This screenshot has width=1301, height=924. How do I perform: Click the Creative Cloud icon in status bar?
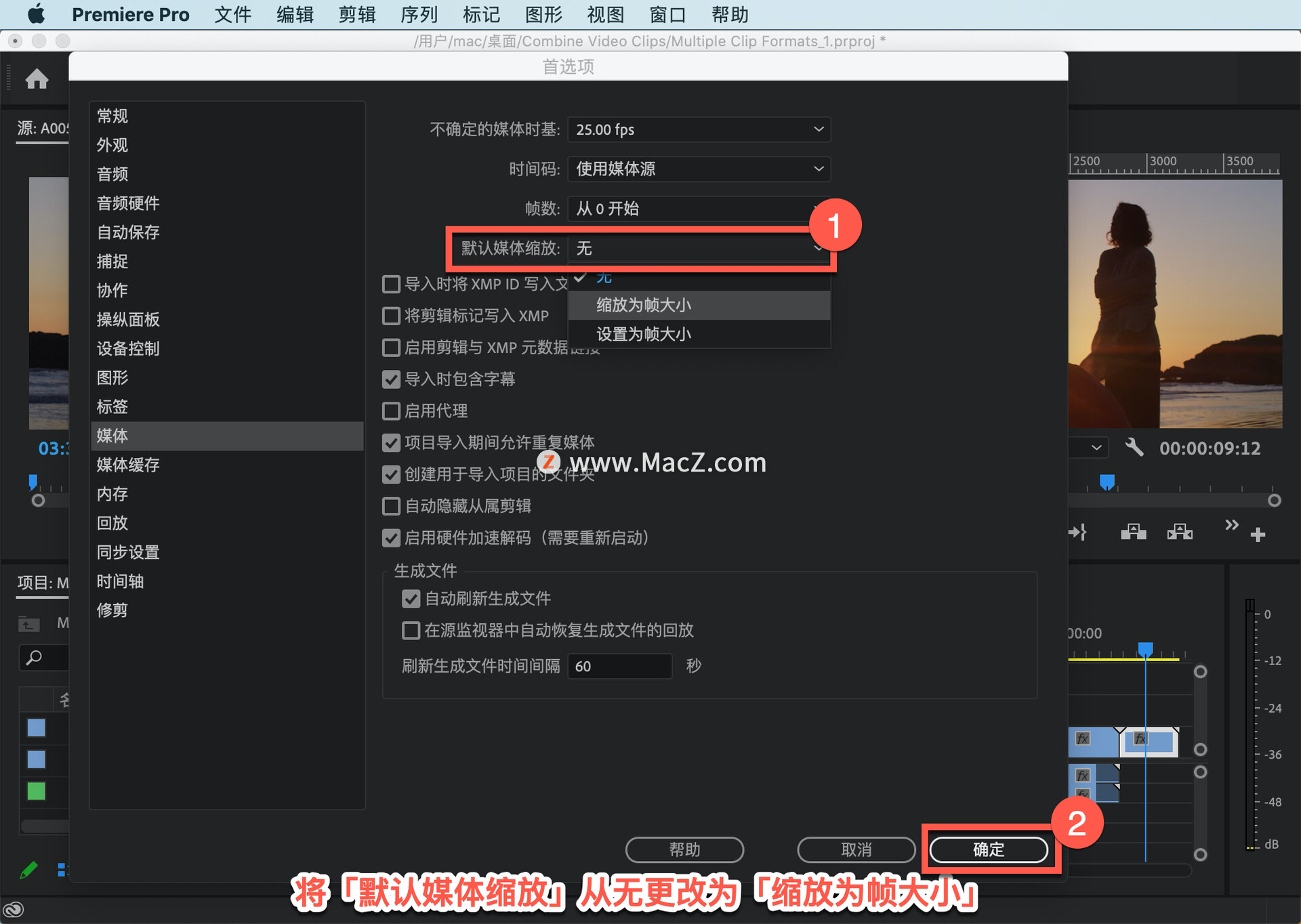point(14,909)
